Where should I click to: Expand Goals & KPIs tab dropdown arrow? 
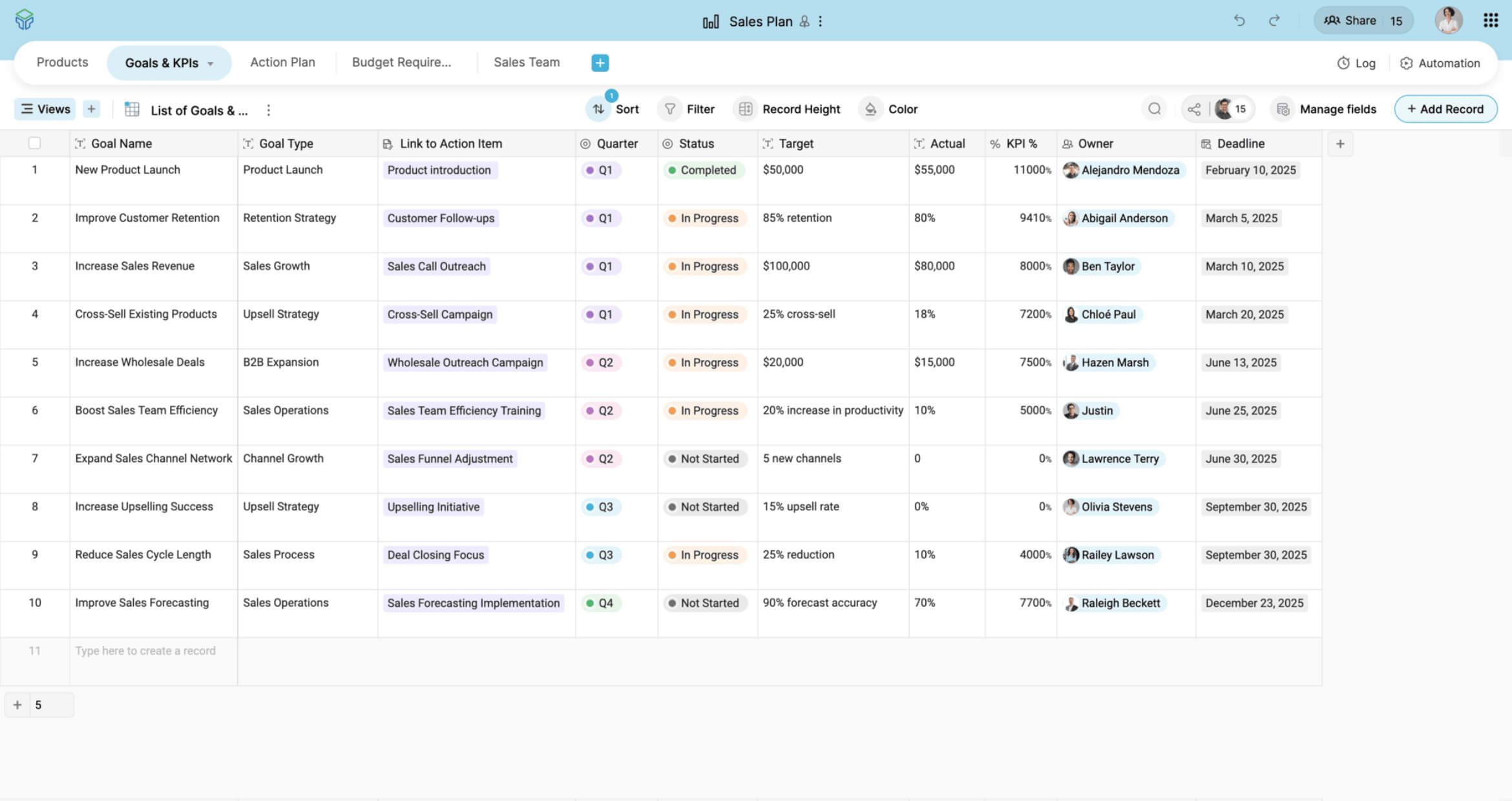pos(211,63)
